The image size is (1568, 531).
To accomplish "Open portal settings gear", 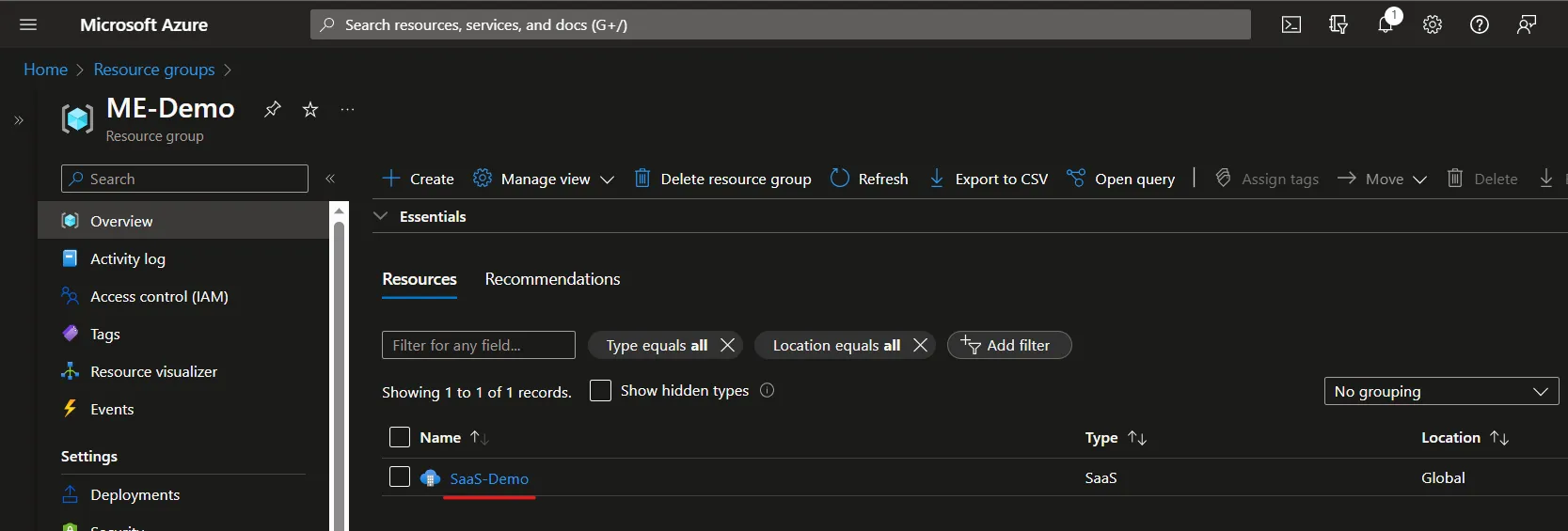I will (x=1433, y=24).
